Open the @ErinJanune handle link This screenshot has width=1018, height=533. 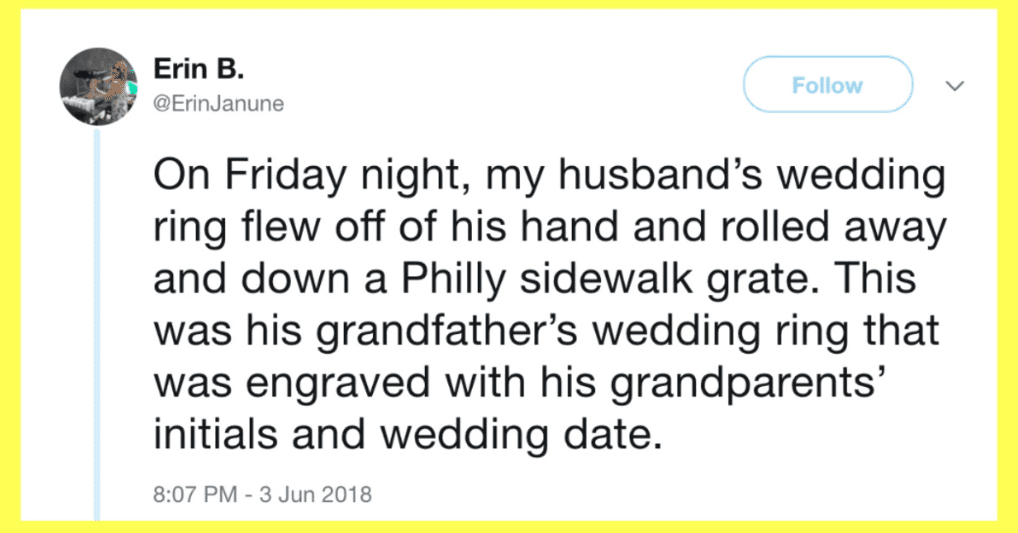pyautogui.click(x=219, y=104)
